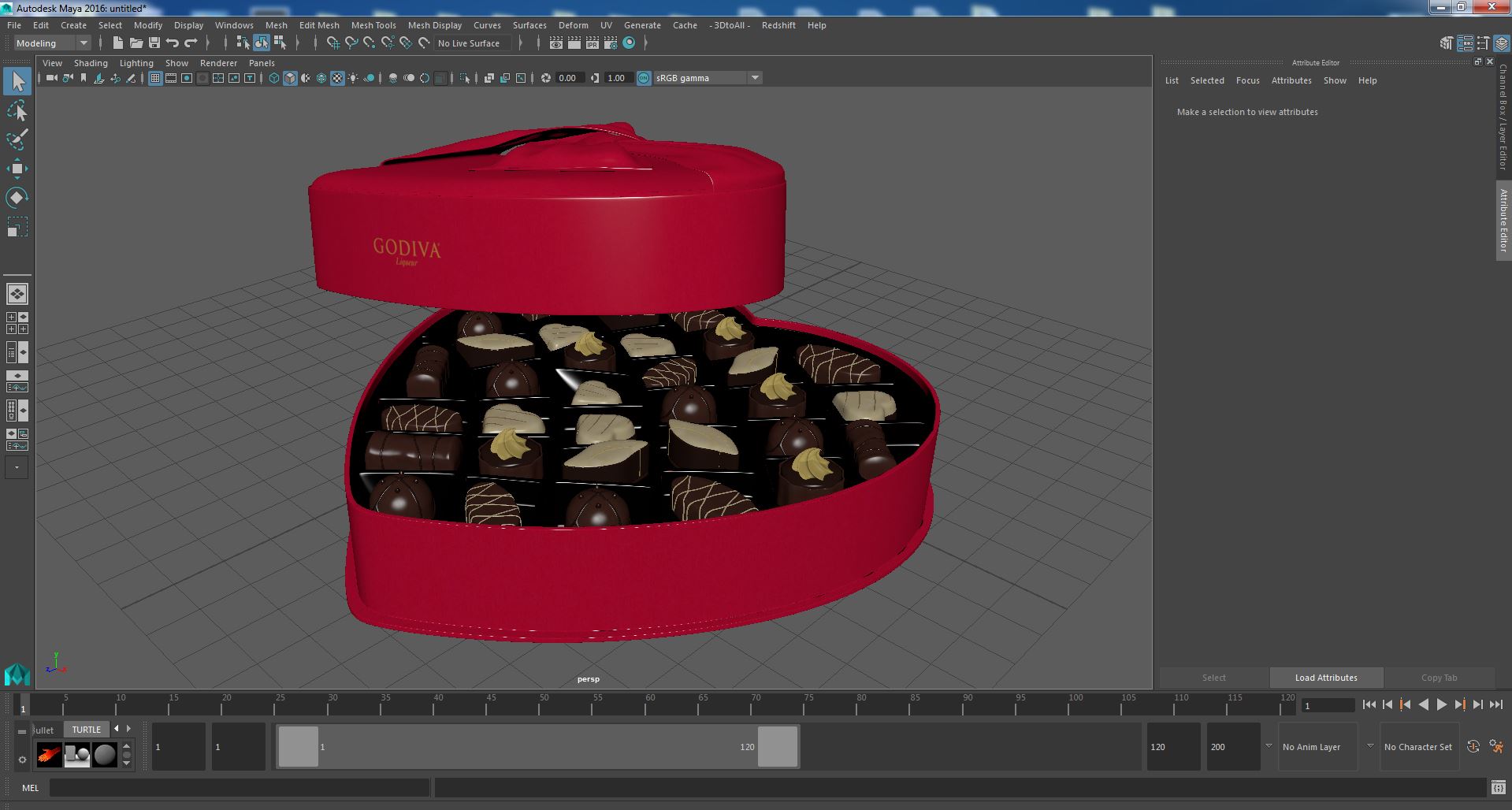Toggle snap to grids
This screenshot has height=810, width=1512.
[x=333, y=43]
